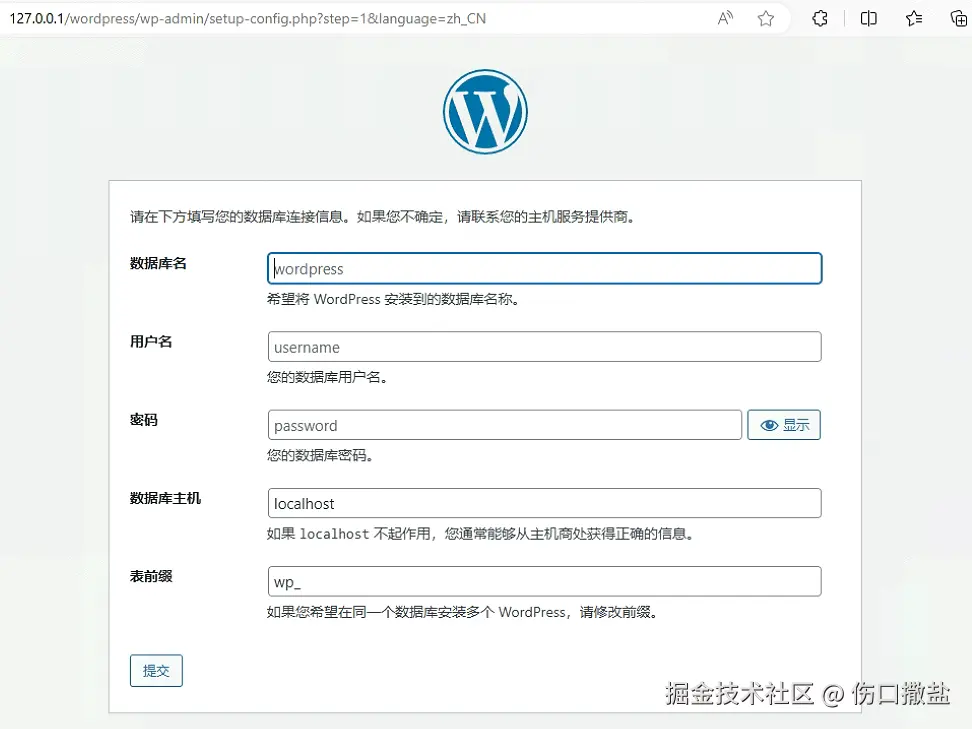
Task: Click the 数据库名 label
Action: point(158,263)
